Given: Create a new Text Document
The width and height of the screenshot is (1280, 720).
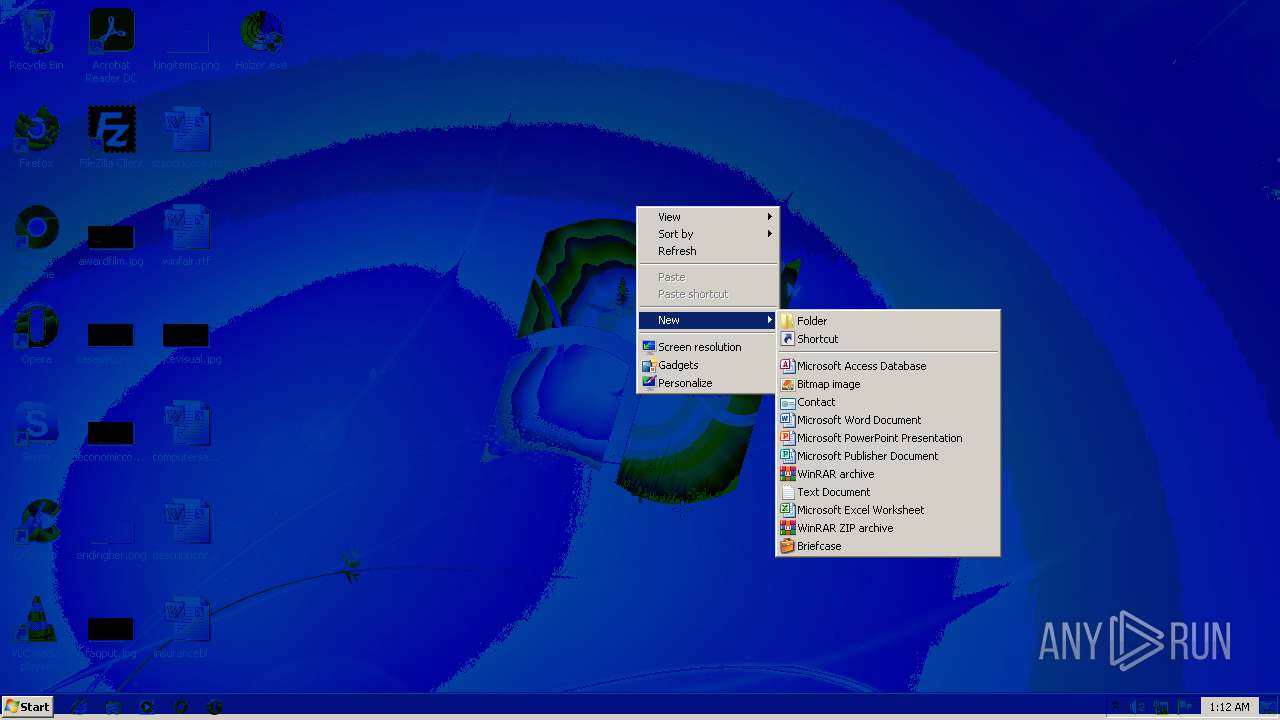Looking at the screenshot, I should tap(888, 492).
